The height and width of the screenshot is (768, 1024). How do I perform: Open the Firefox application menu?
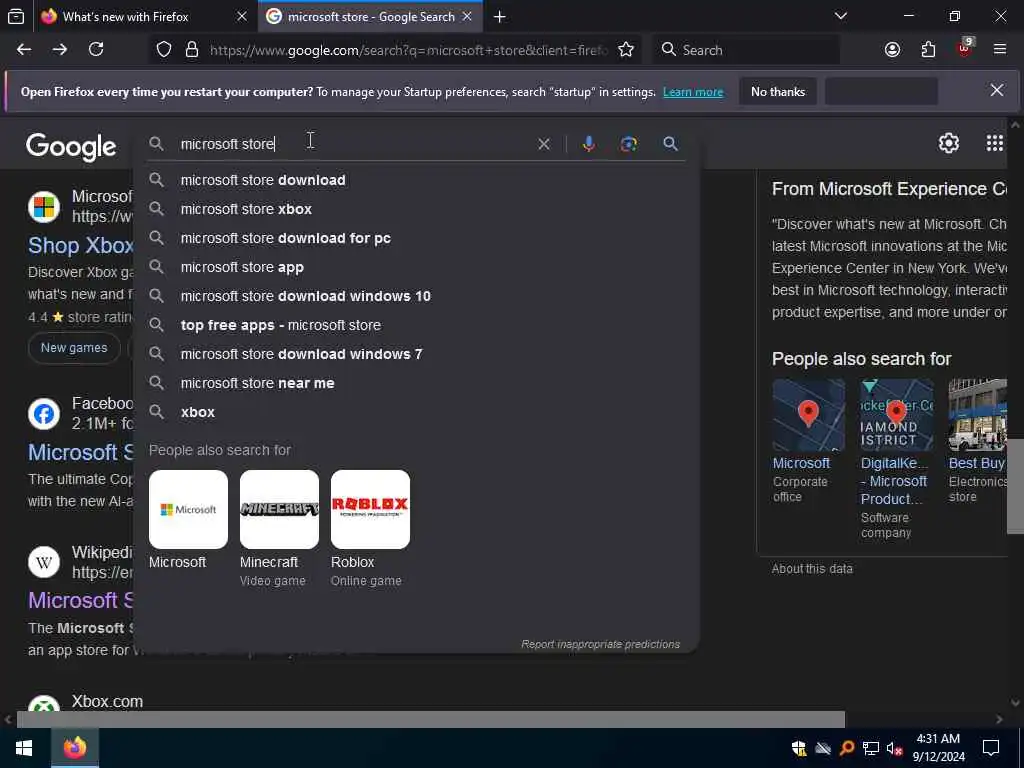tap(1000, 50)
